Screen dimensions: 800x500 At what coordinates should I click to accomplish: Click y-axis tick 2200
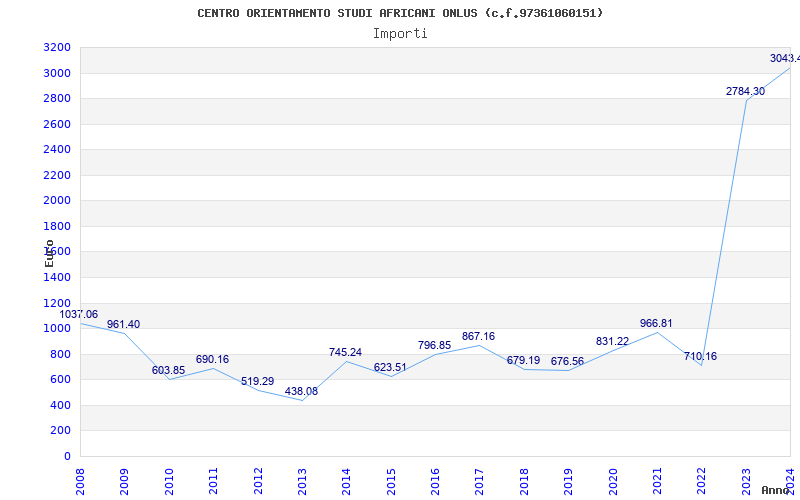coord(57,176)
